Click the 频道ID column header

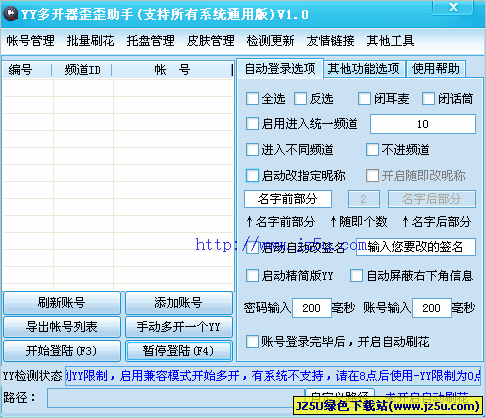click(x=82, y=70)
